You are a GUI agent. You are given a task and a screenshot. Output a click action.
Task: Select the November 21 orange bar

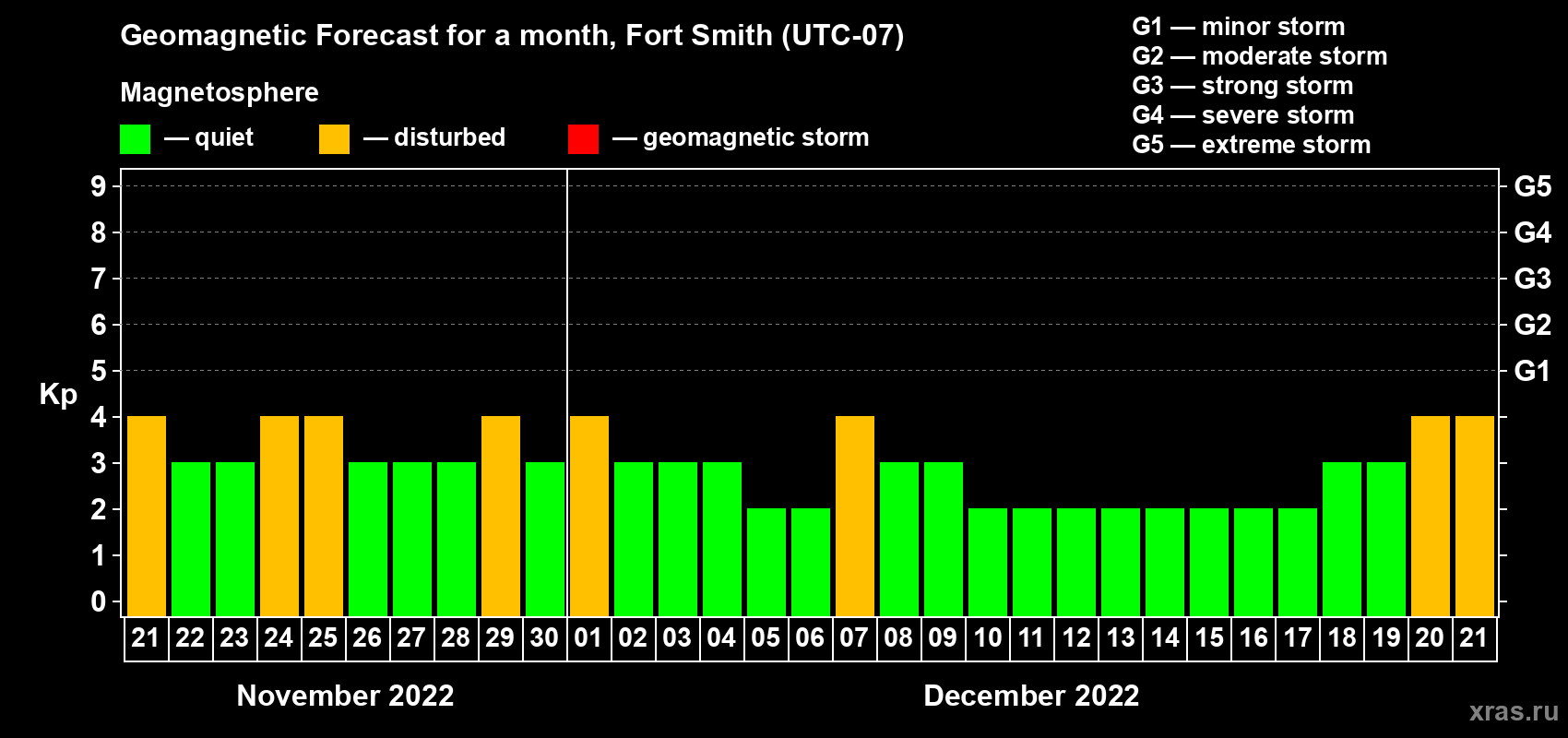[x=147, y=516]
